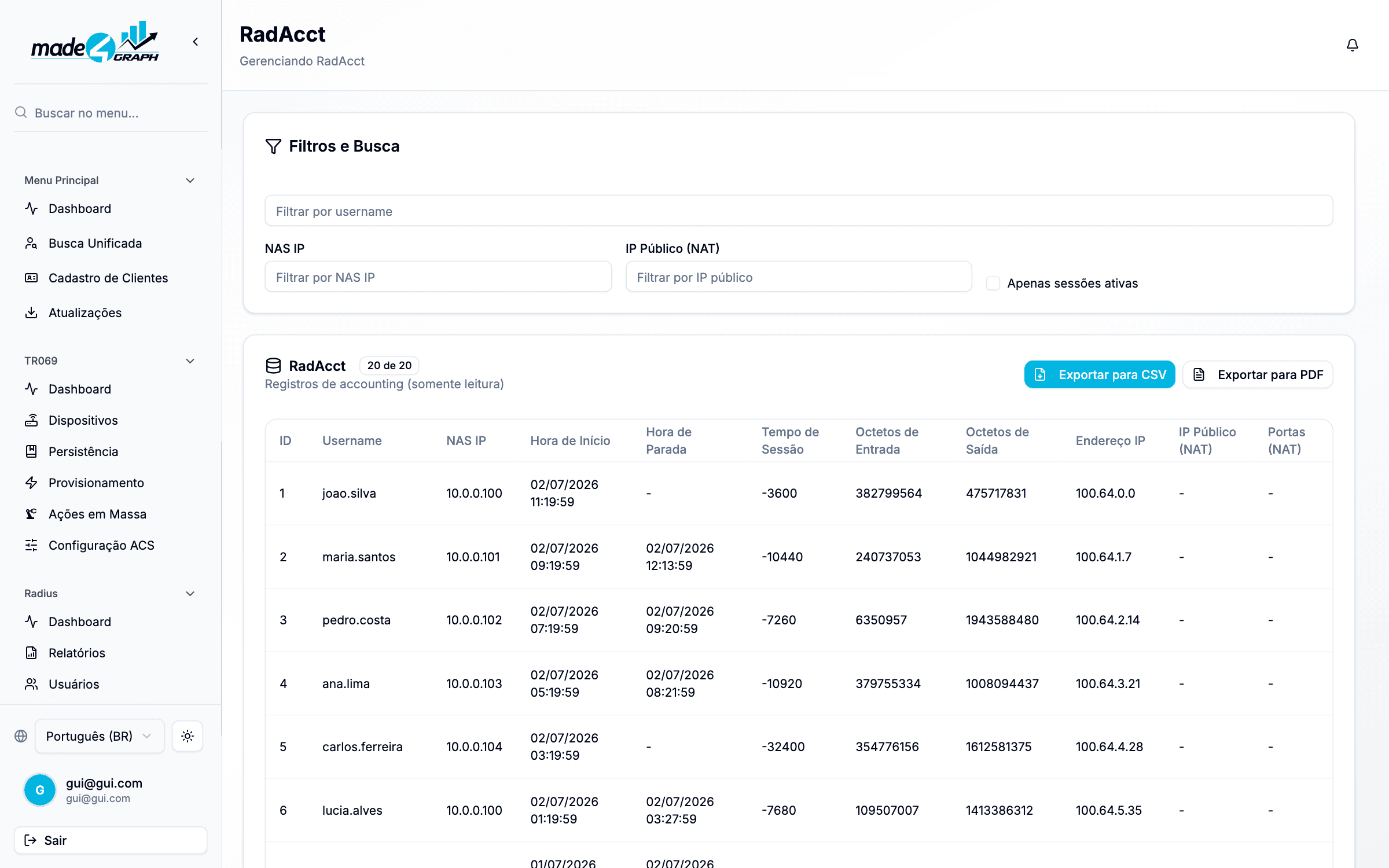Open Cadastro de Clientes menu item
Image resolution: width=1389 pixels, height=868 pixels.
[109, 278]
